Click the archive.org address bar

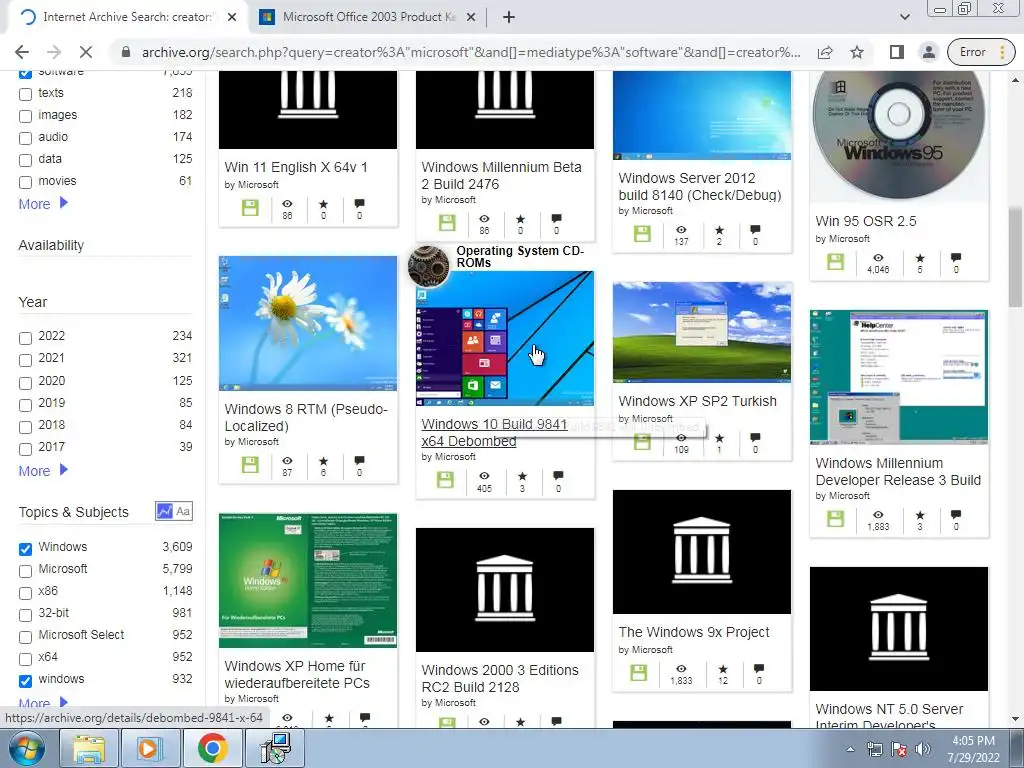[470, 52]
